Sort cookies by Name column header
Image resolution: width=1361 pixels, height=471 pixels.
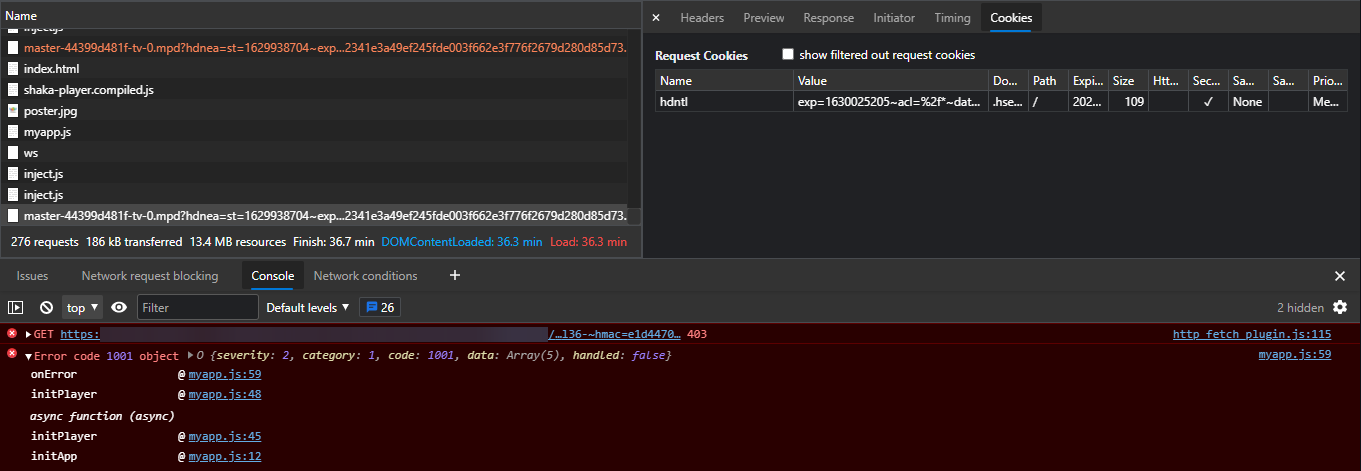pos(725,81)
